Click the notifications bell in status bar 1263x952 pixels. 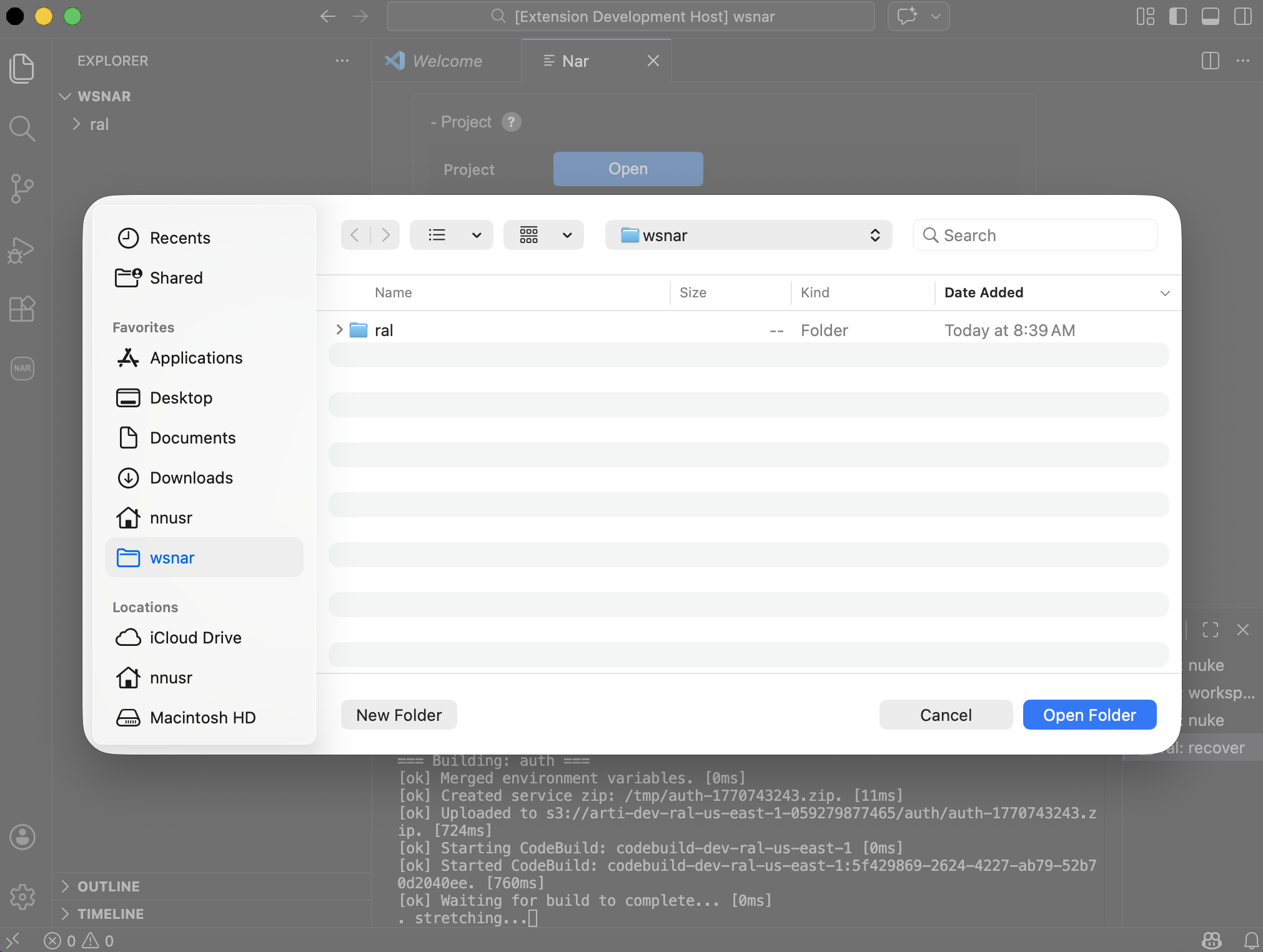tap(1251, 940)
